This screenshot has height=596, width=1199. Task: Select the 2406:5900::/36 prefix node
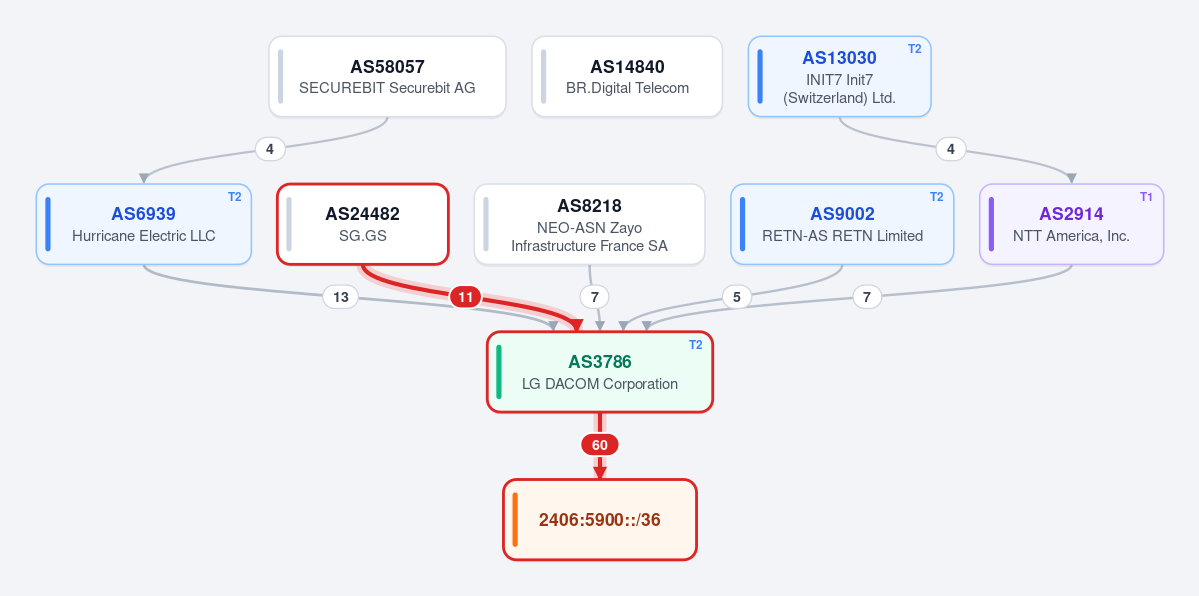(x=600, y=519)
